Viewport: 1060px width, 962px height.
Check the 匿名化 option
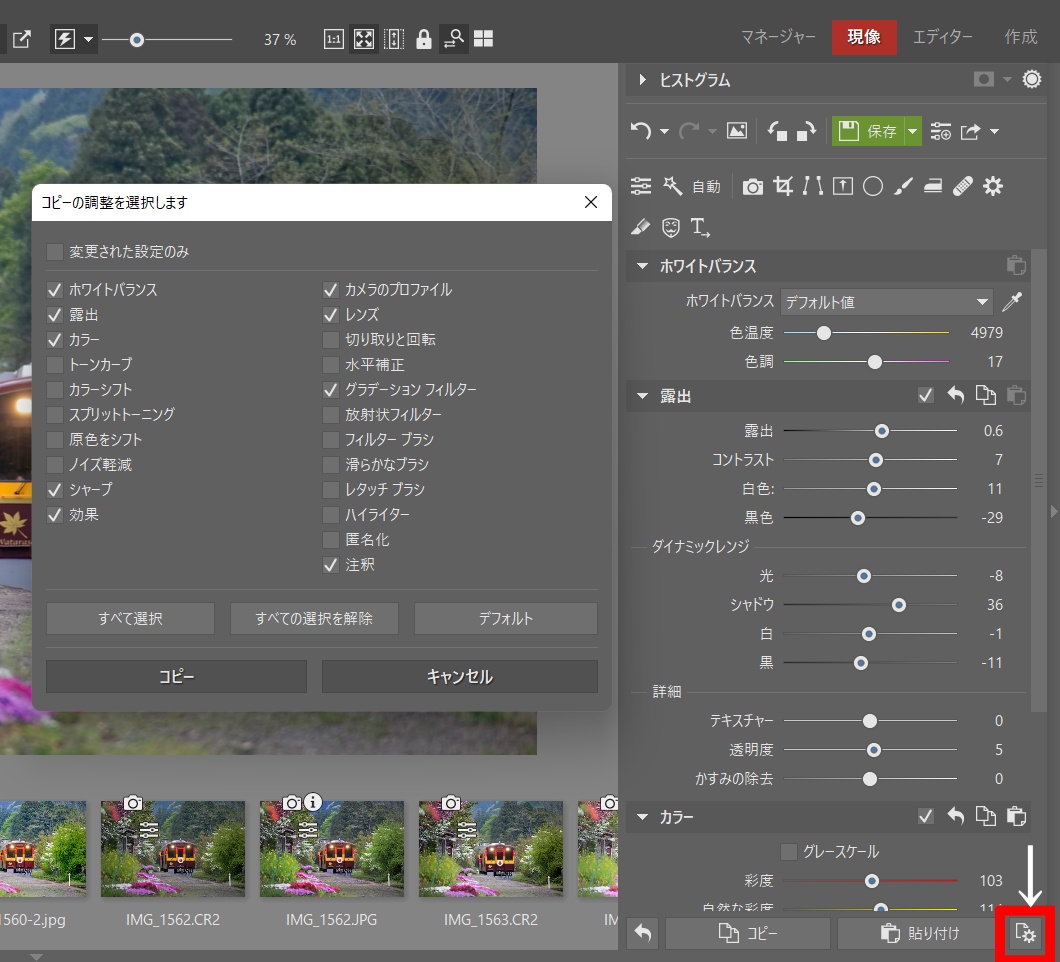pyautogui.click(x=331, y=539)
